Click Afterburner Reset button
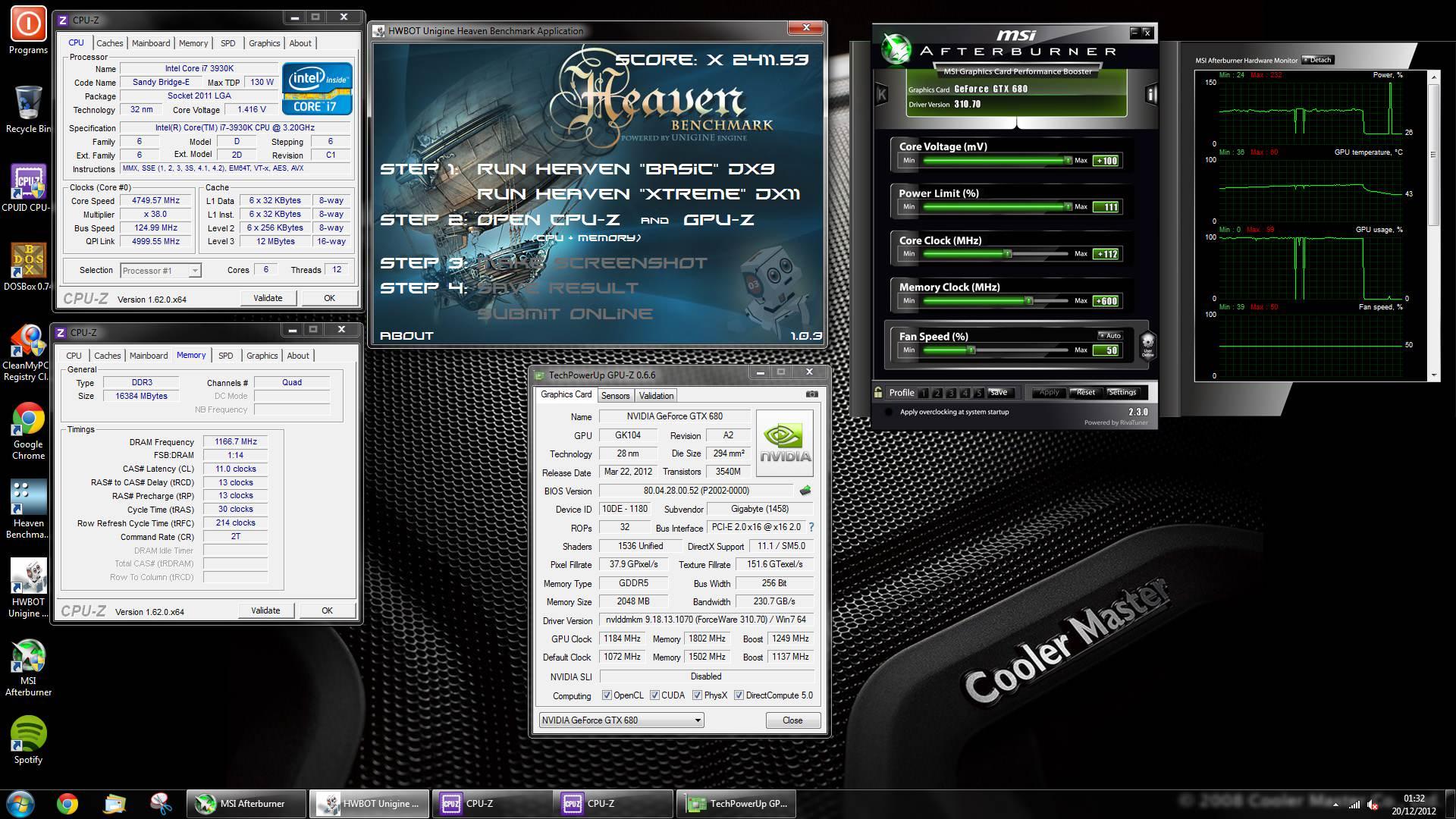The height and width of the screenshot is (819, 1456). pos(1085,392)
